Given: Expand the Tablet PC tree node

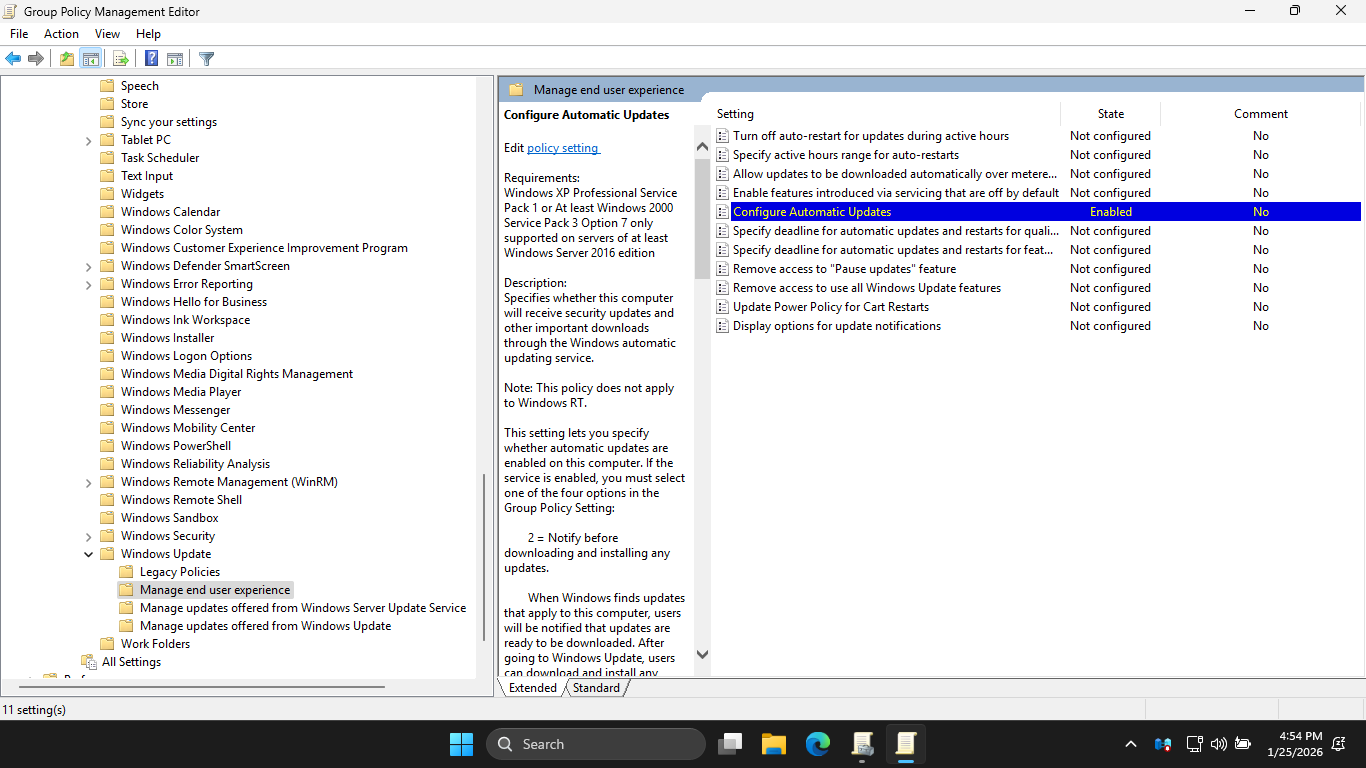Looking at the screenshot, I should (x=89, y=140).
